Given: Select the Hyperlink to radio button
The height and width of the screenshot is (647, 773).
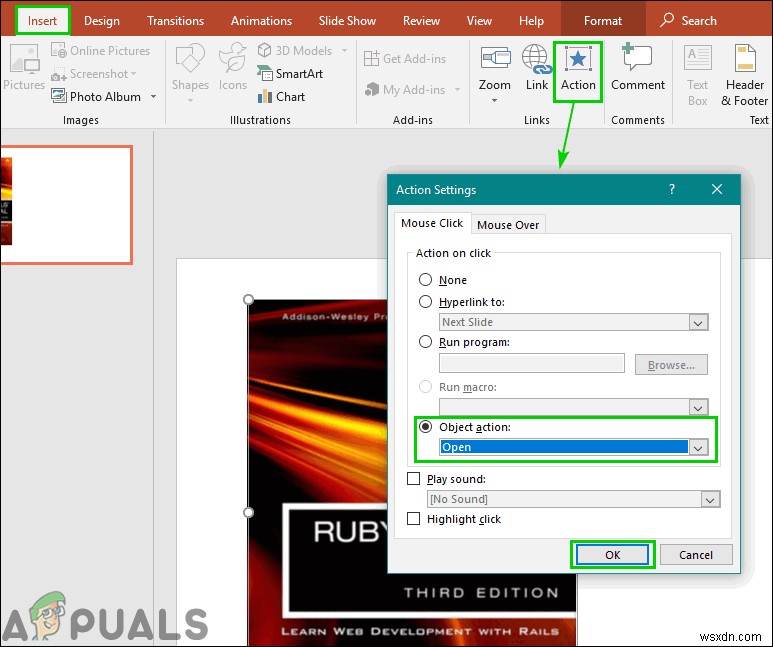Looking at the screenshot, I should click(x=425, y=301).
